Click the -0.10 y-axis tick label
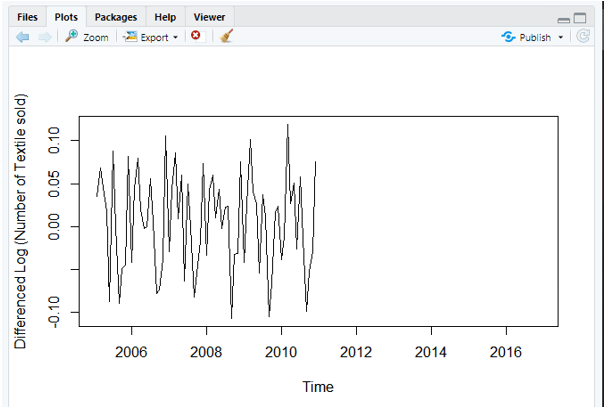The image size is (605, 407). pos(54,312)
